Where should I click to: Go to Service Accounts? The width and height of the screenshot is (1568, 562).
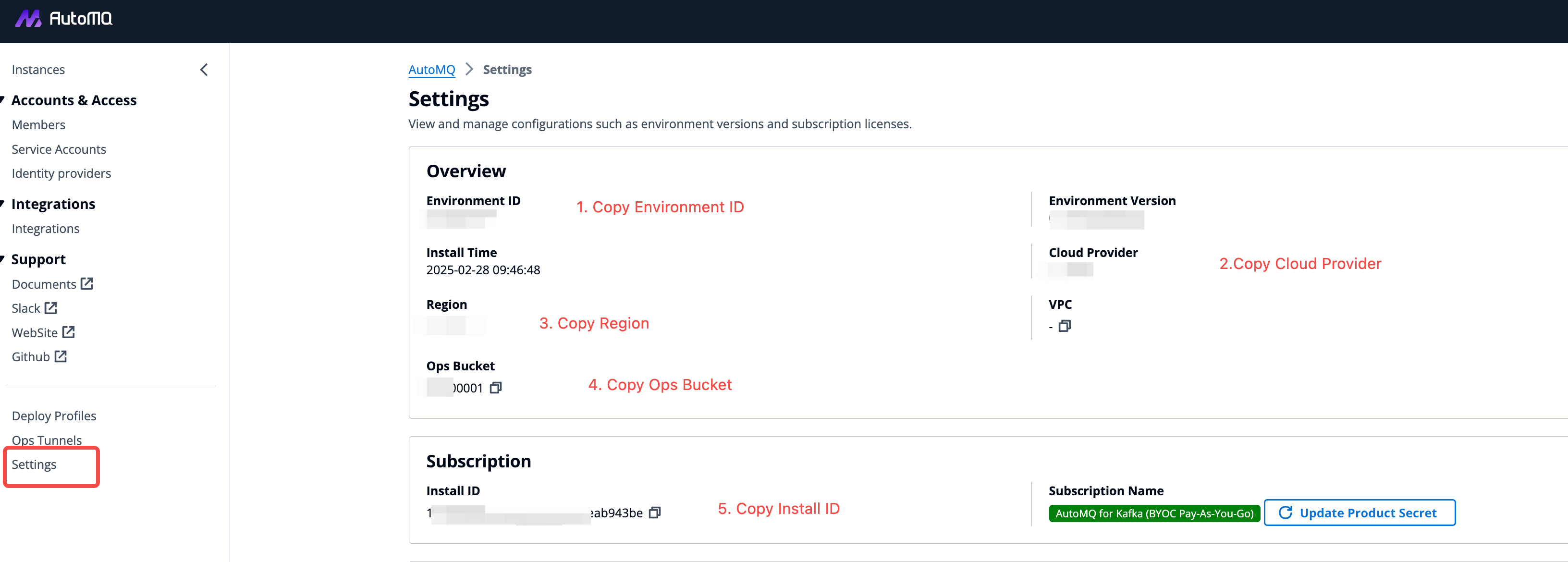[x=59, y=149]
